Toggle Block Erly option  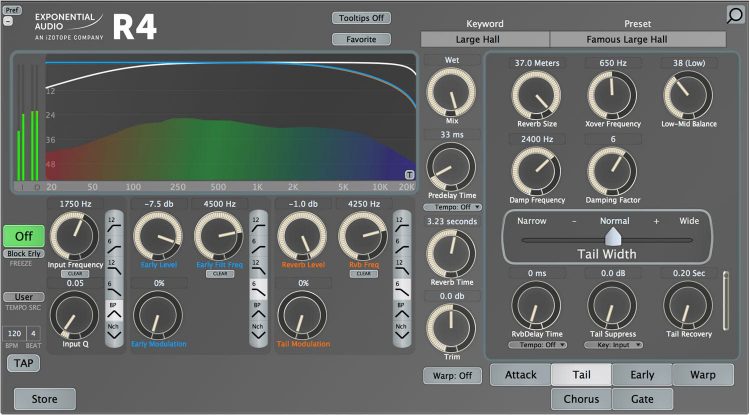24,254
